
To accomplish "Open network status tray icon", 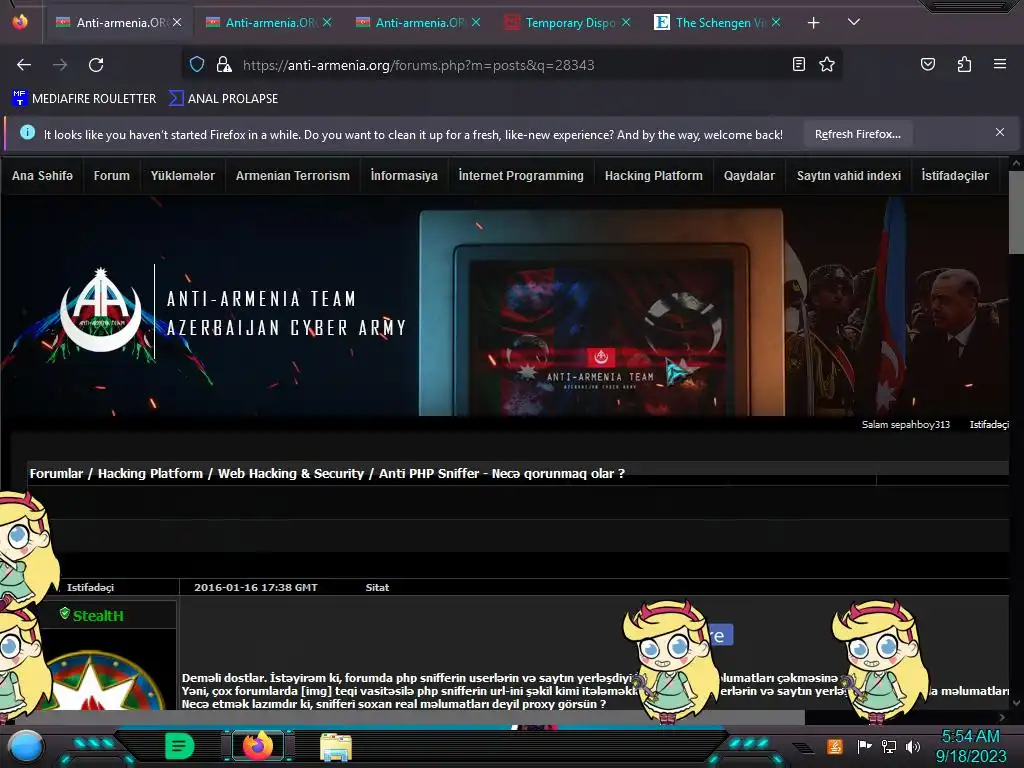I will pyautogui.click(x=889, y=746).
